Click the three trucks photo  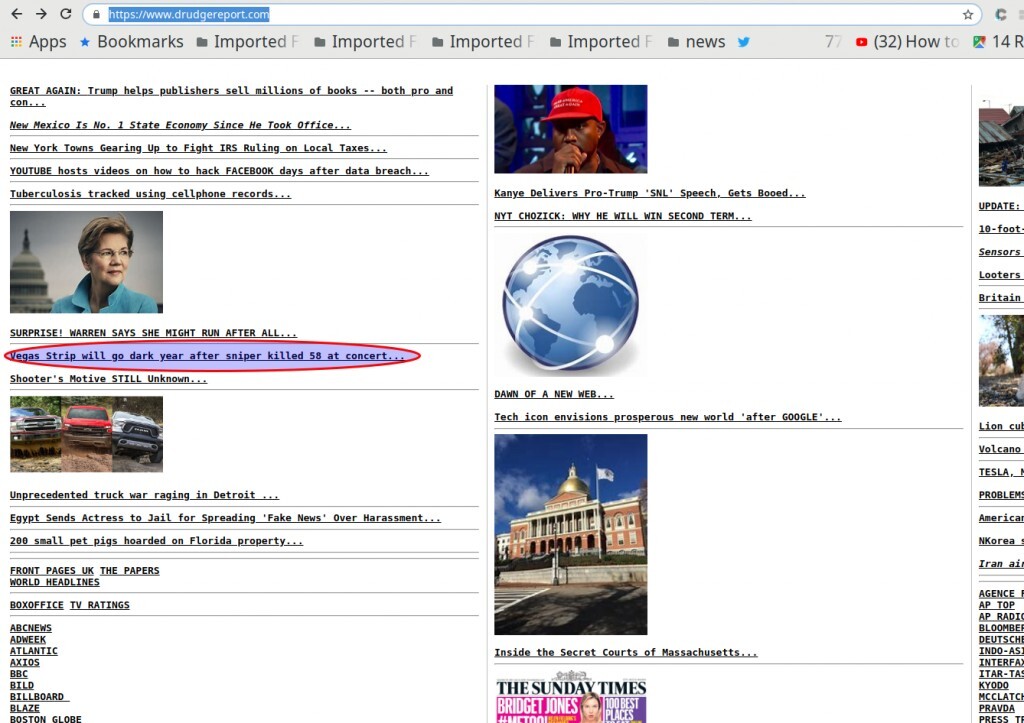[86, 434]
